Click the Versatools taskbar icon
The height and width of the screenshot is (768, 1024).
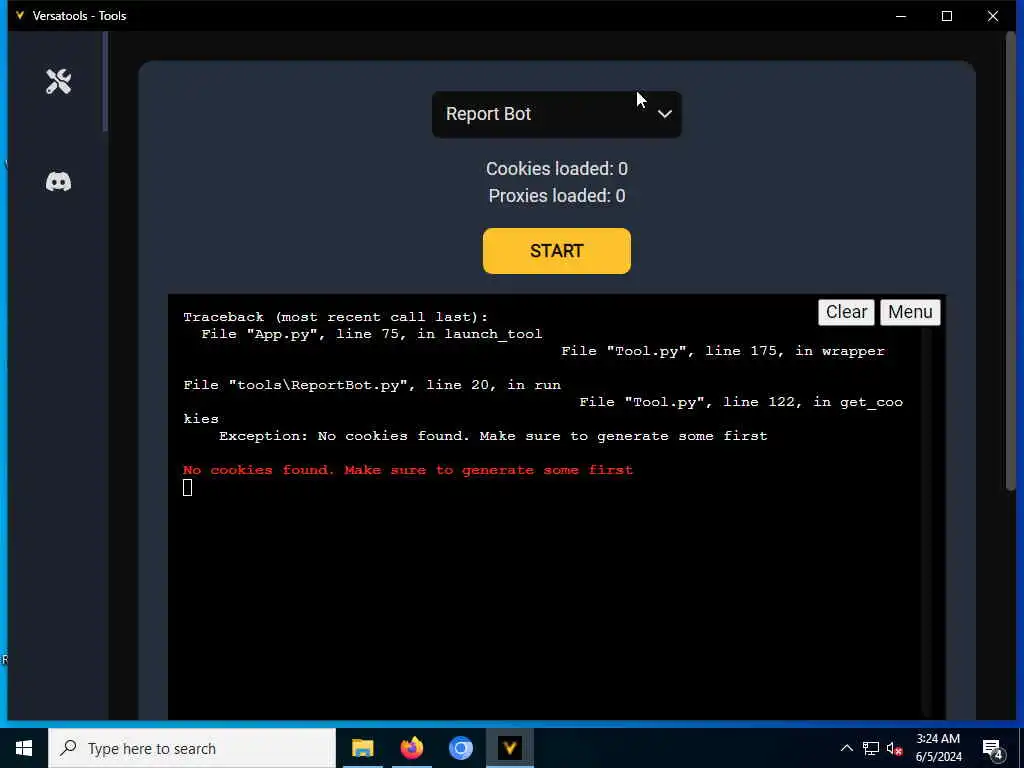pos(510,748)
